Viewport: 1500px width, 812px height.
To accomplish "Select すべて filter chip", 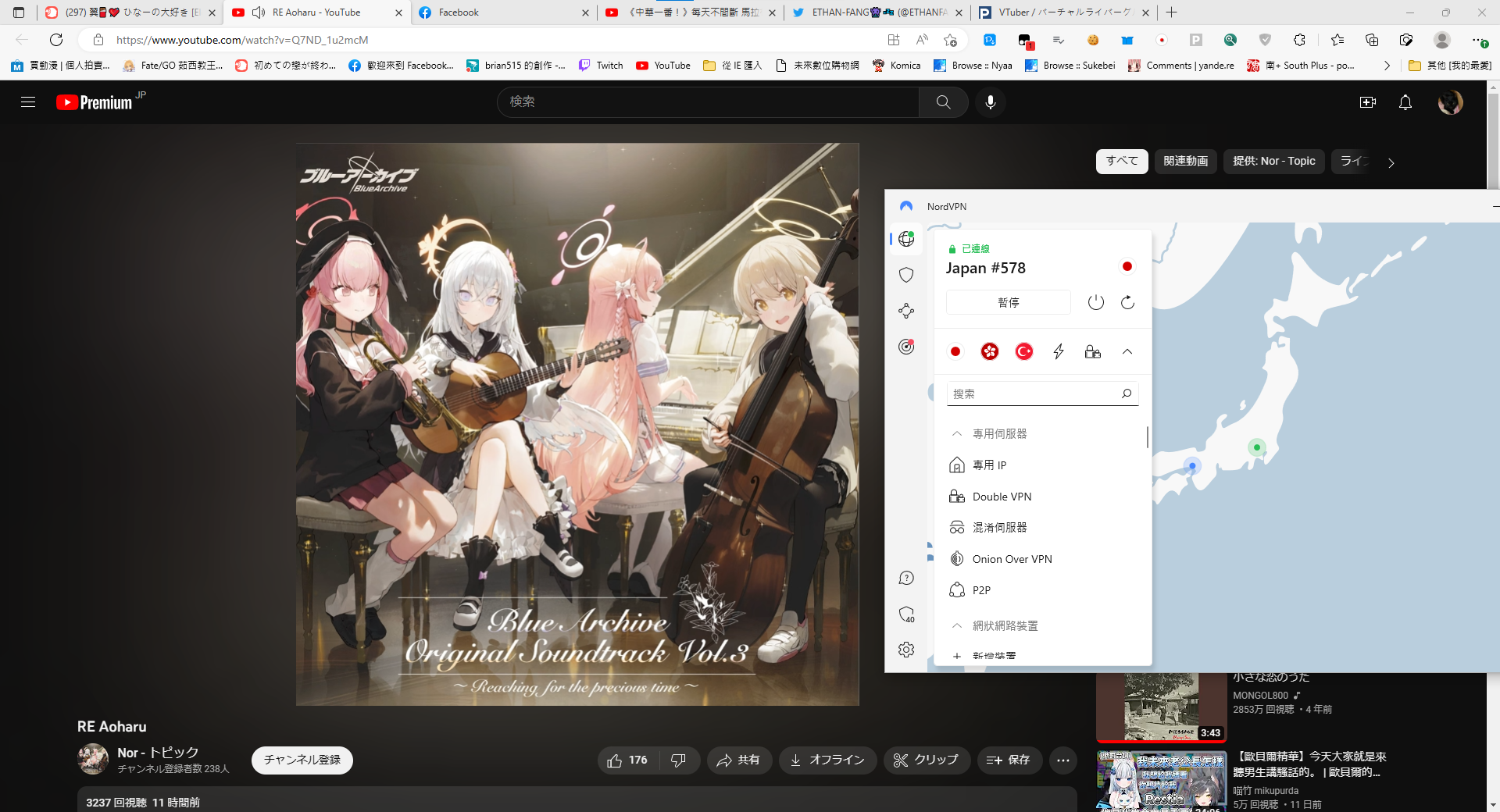I will (1122, 161).
